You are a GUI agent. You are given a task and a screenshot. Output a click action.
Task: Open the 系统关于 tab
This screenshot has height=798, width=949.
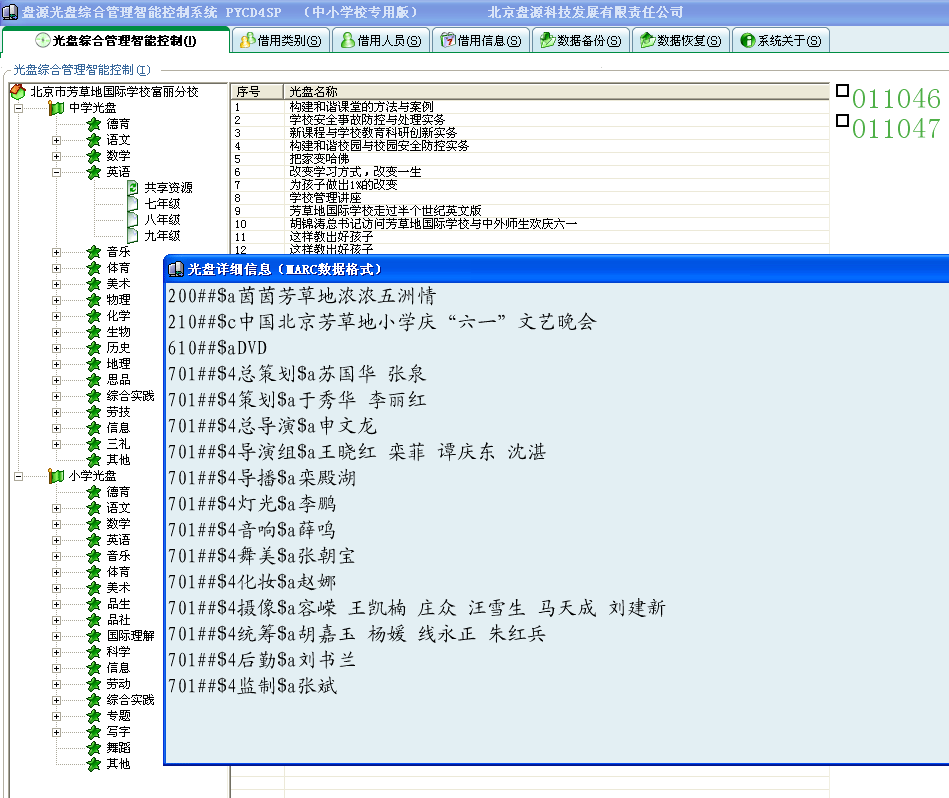tap(781, 41)
